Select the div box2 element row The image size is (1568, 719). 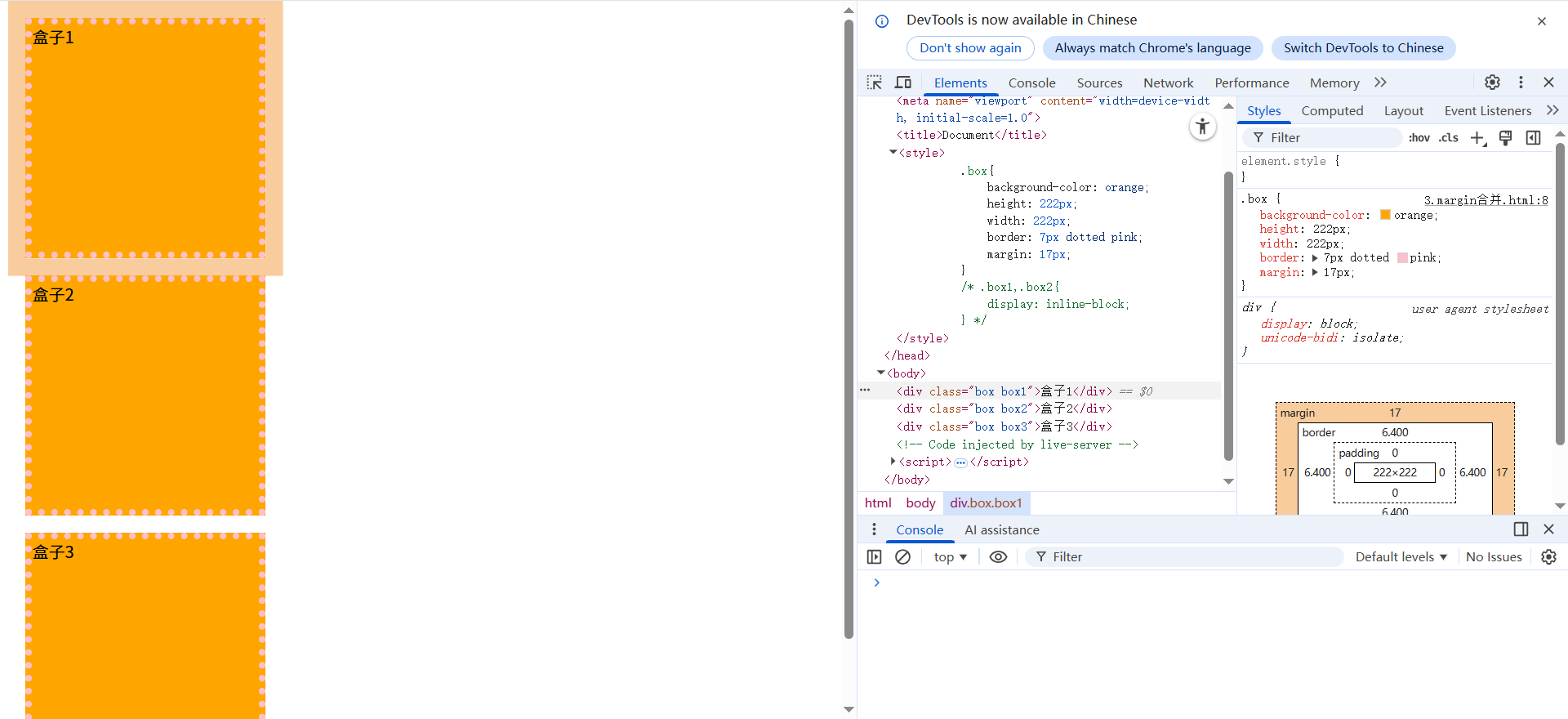[x=1039, y=409]
